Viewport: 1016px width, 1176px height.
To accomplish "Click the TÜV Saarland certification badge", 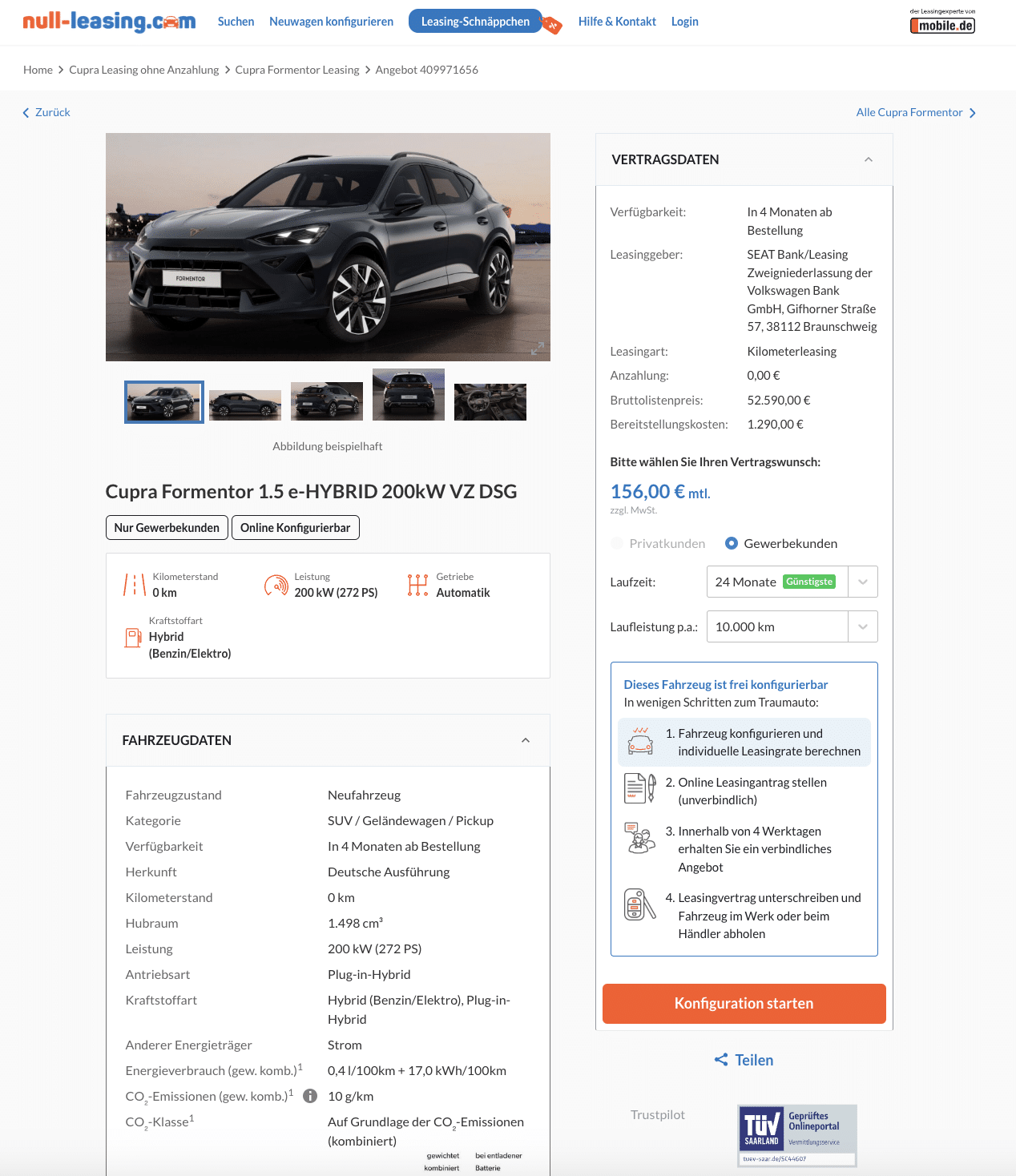I will [797, 1136].
